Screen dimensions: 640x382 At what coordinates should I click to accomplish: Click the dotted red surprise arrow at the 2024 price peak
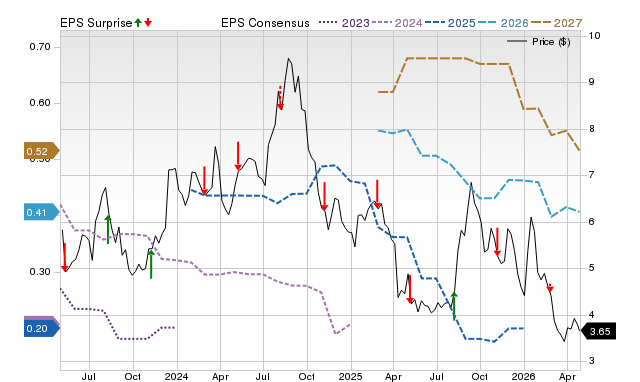280,98
